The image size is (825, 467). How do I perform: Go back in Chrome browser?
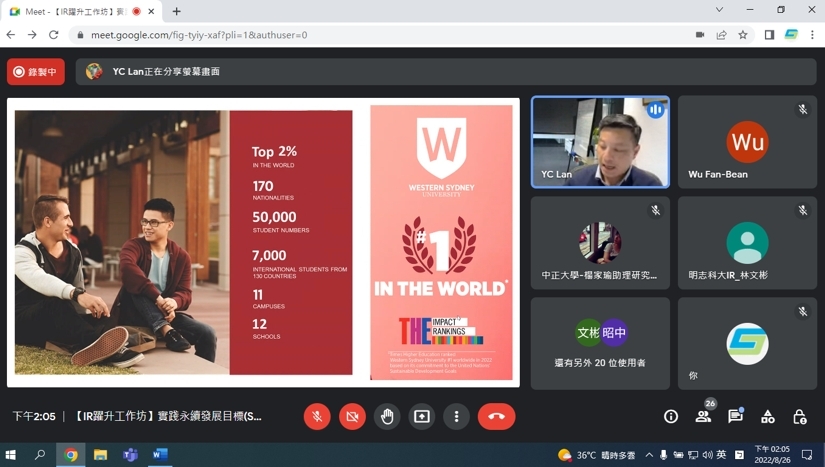[x=11, y=35]
